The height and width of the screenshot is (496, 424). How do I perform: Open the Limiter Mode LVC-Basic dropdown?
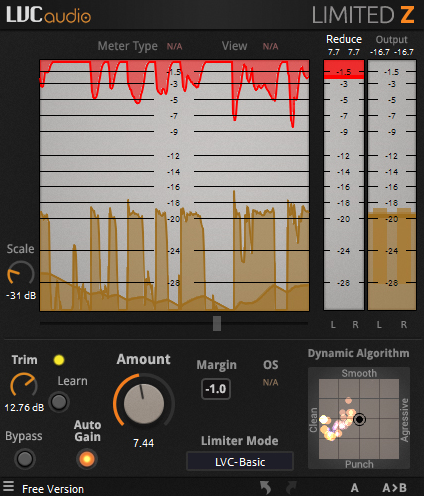click(240, 462)
